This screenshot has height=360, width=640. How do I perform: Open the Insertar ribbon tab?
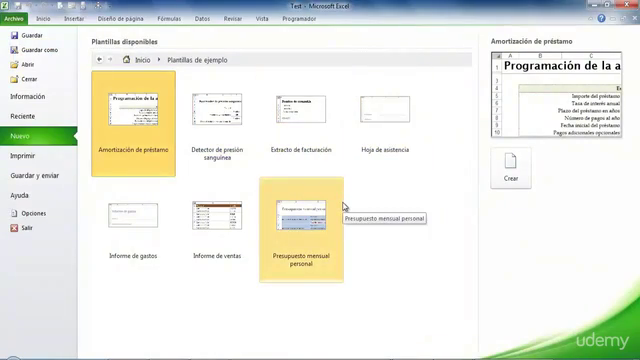click(74, 19)
